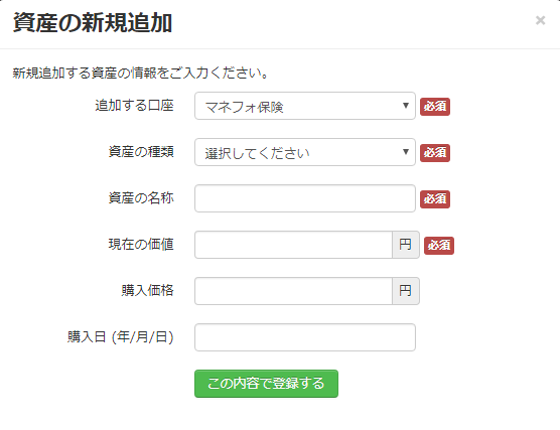Screen dimensions: 560x430
Task: Click the arrow on the 追加する口座 selector
Action: 405,106
